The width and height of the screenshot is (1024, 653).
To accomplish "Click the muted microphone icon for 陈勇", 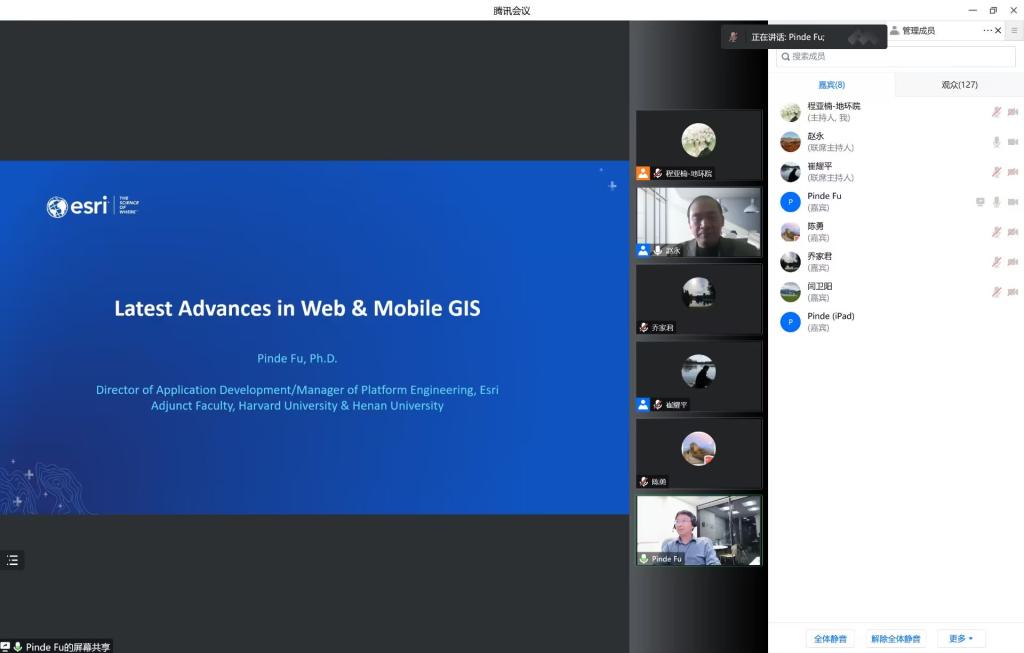I will coord(996,232).
